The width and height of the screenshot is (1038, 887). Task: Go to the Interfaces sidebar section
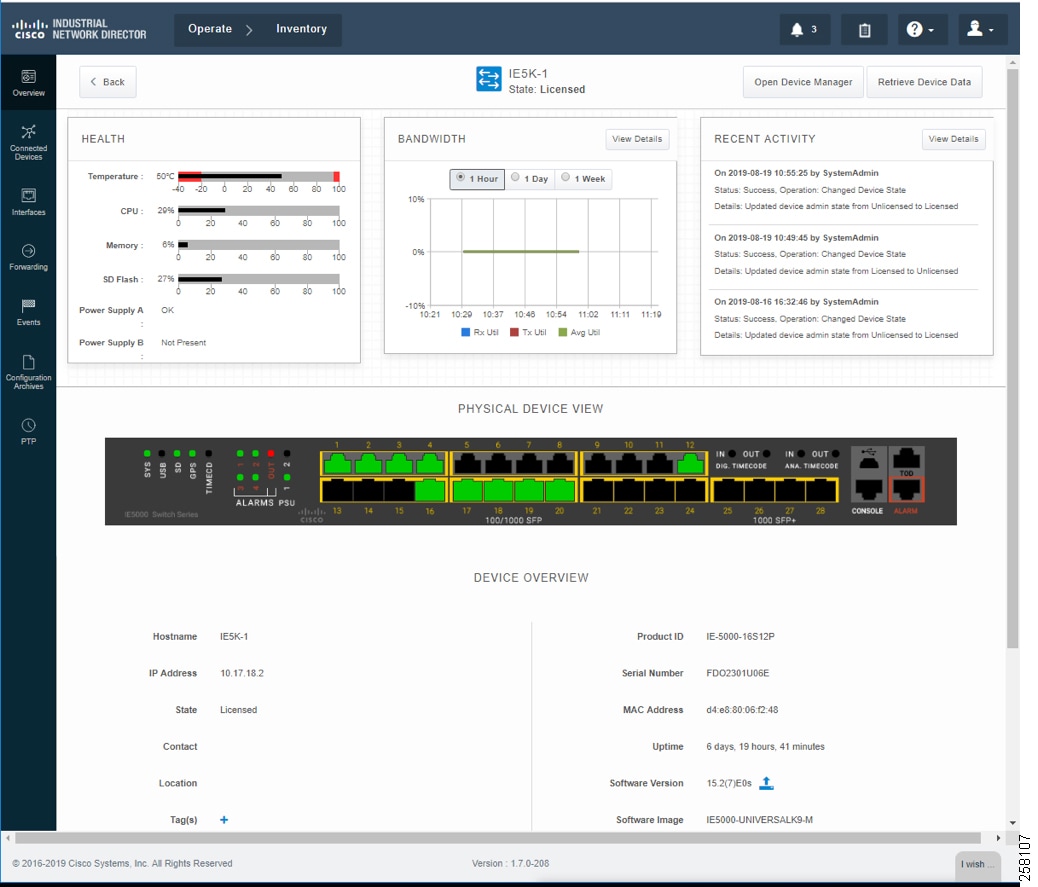tap(28, 202)
